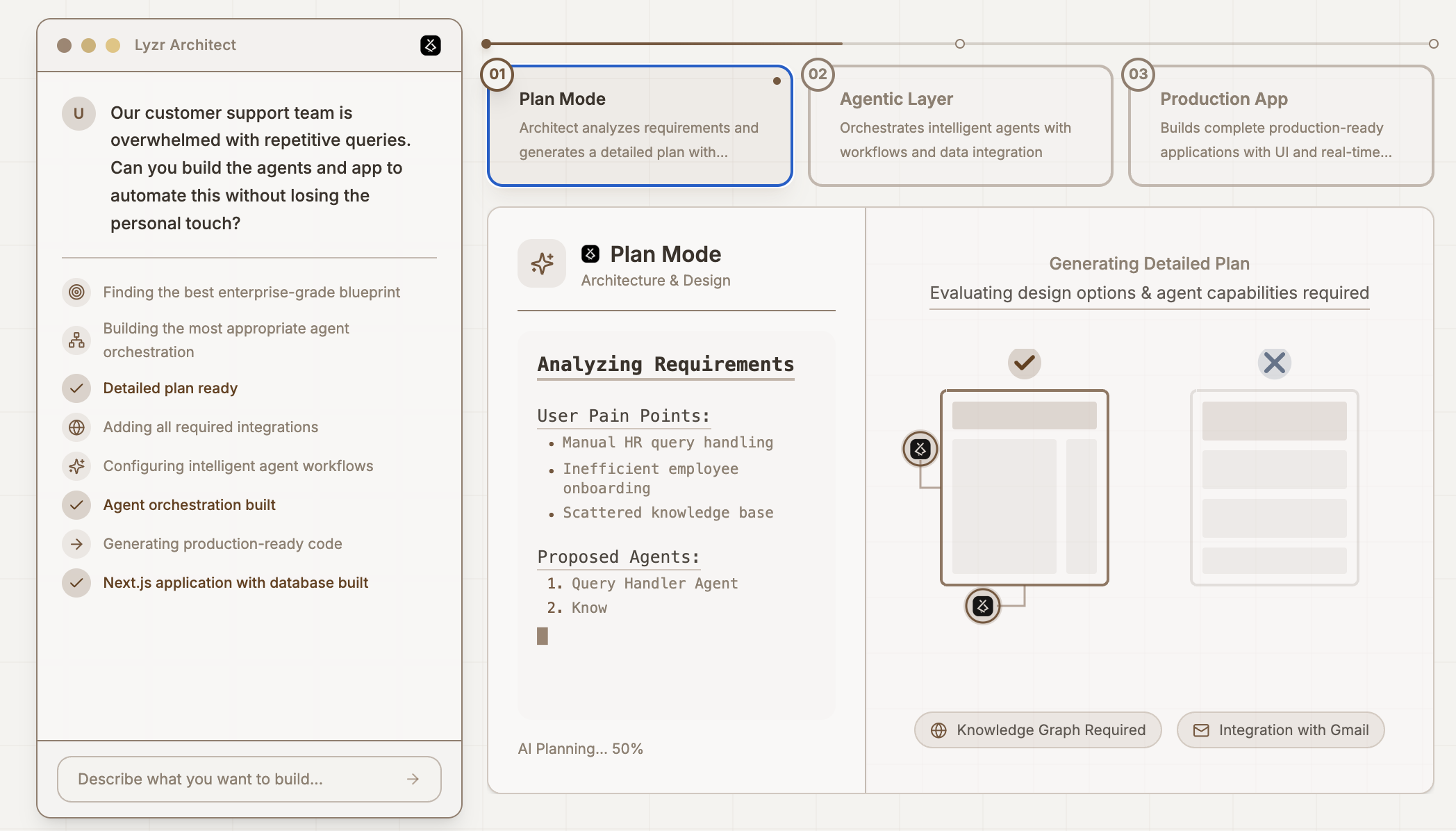Viewport: 1456px width, 831px height.
Task: Click the Lyzr logo in window header
Action: coord(431,45)
